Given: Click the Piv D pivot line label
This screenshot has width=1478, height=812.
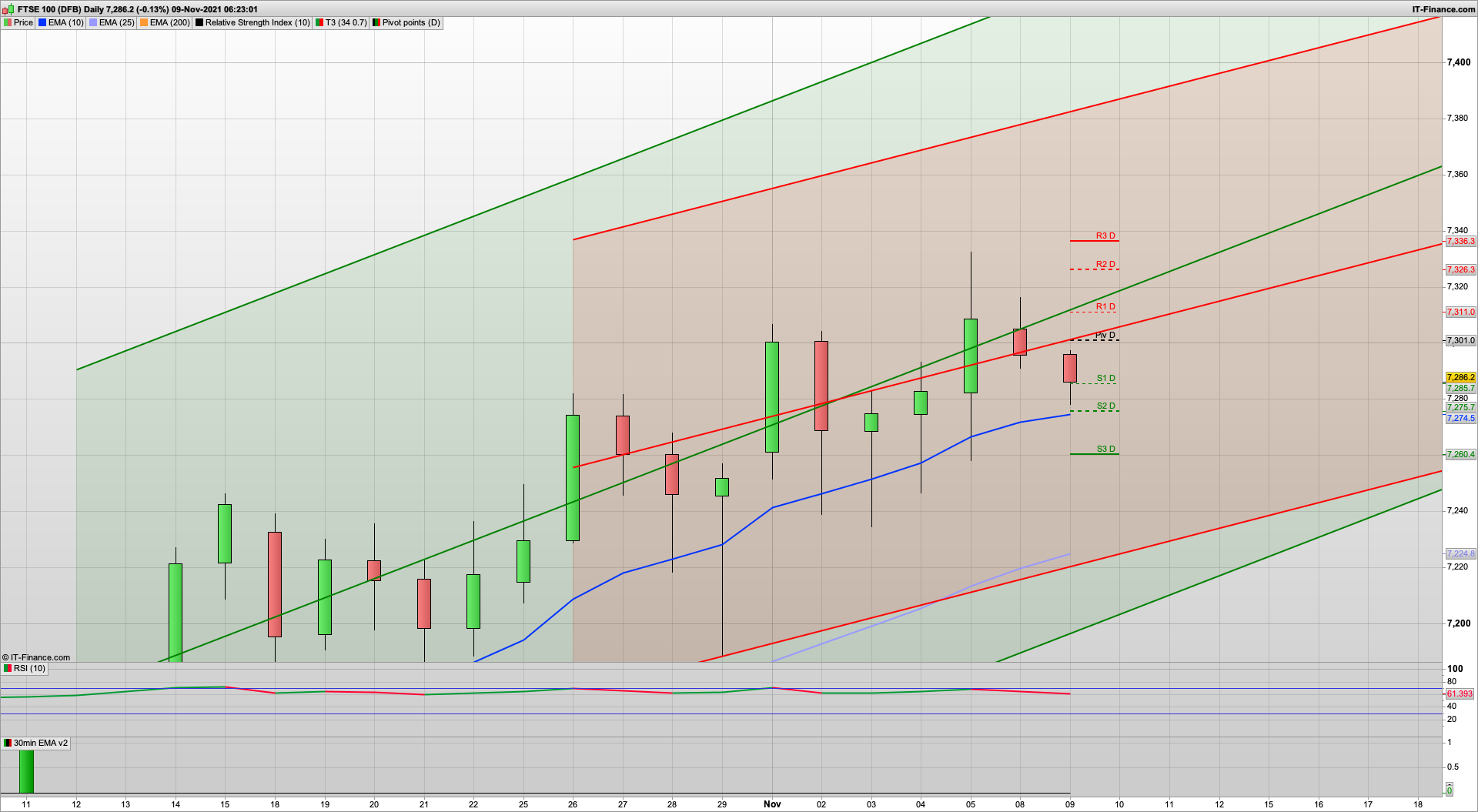Looking at the screenshot, I should (1105, 335).
